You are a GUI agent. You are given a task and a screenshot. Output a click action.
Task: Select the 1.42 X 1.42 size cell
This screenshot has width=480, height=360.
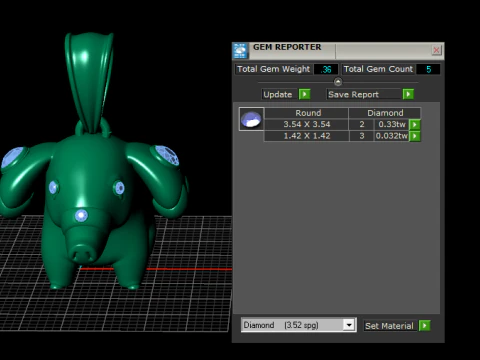pyautogui.click(x=307, y=136)
